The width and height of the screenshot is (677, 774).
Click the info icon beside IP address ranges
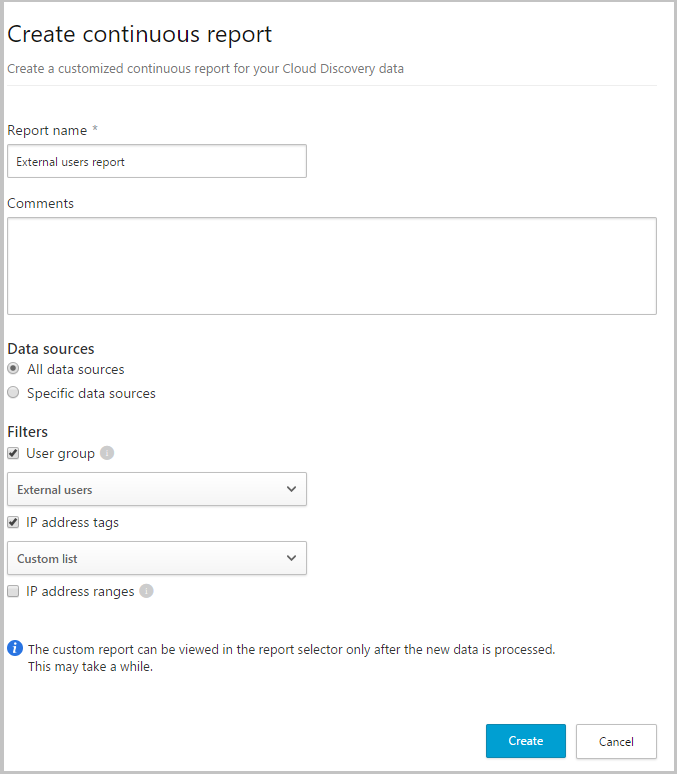coord(147,591)
